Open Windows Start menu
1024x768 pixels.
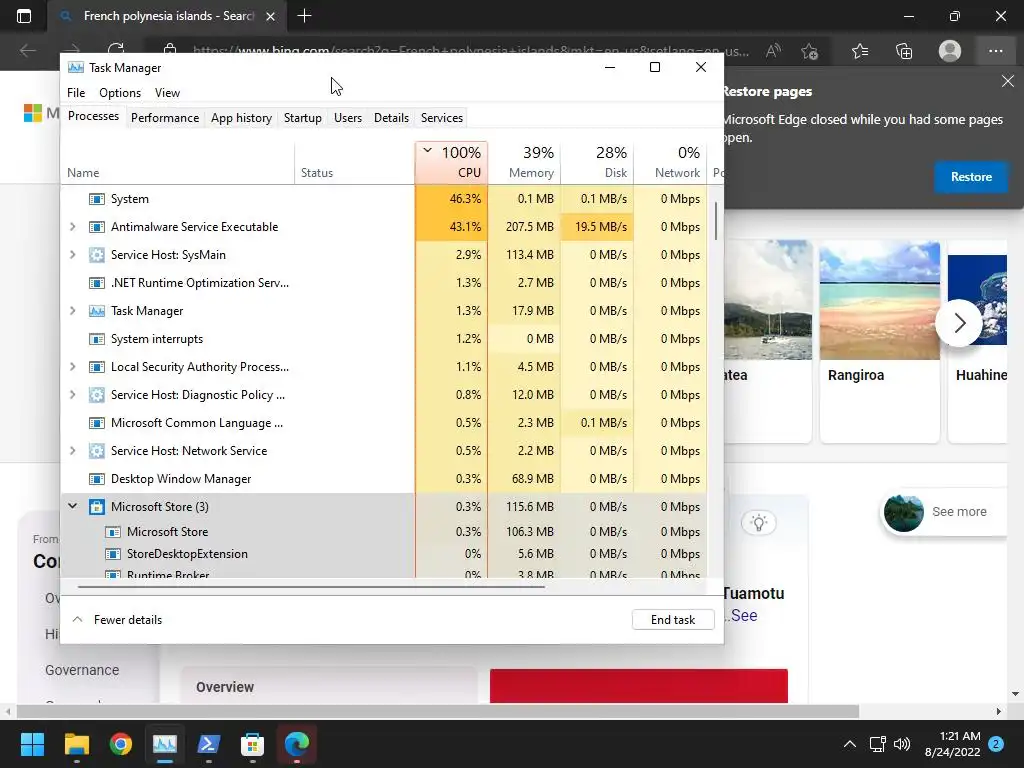32,744
